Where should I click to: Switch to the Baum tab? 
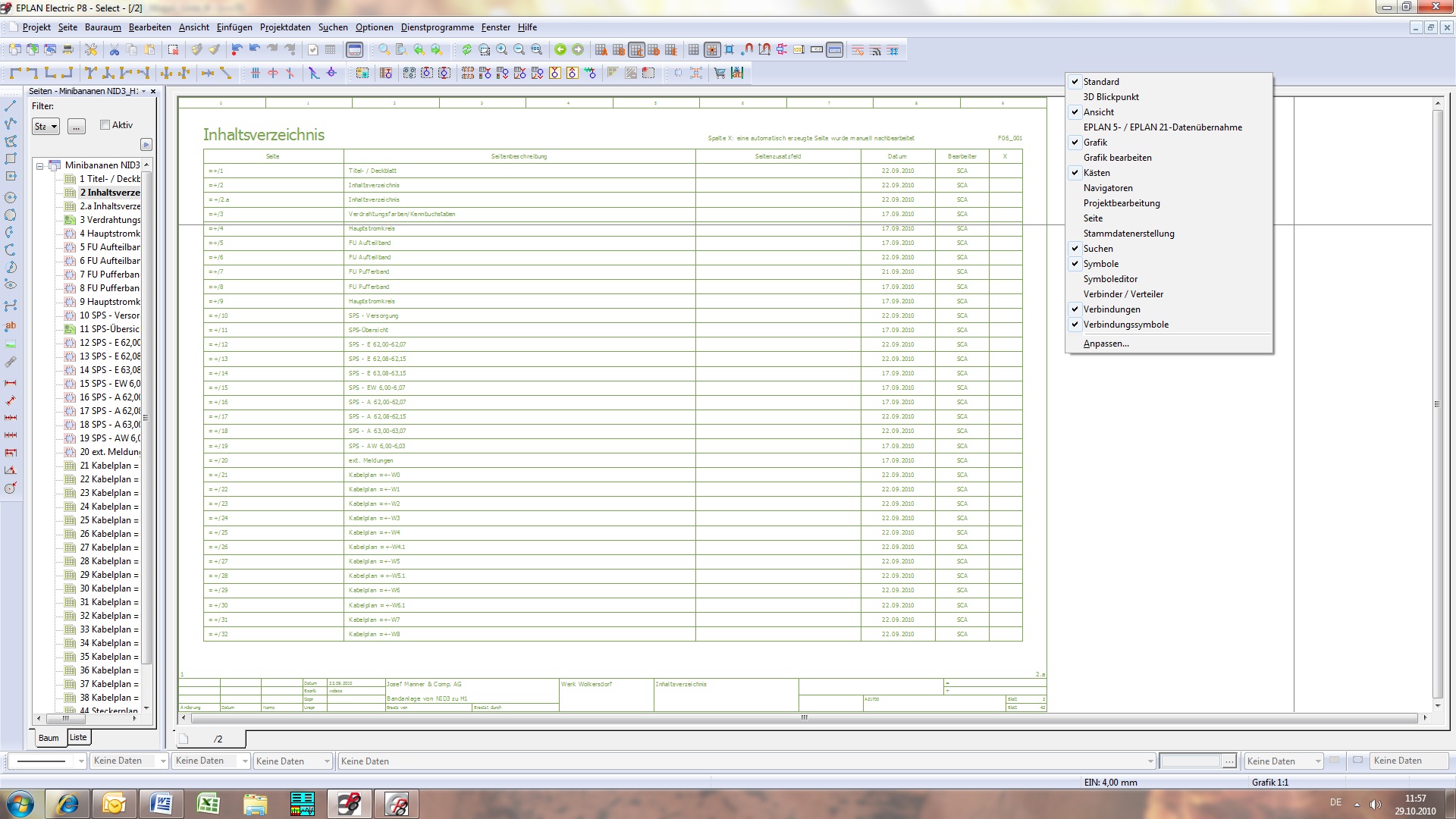tap(49, 738)
